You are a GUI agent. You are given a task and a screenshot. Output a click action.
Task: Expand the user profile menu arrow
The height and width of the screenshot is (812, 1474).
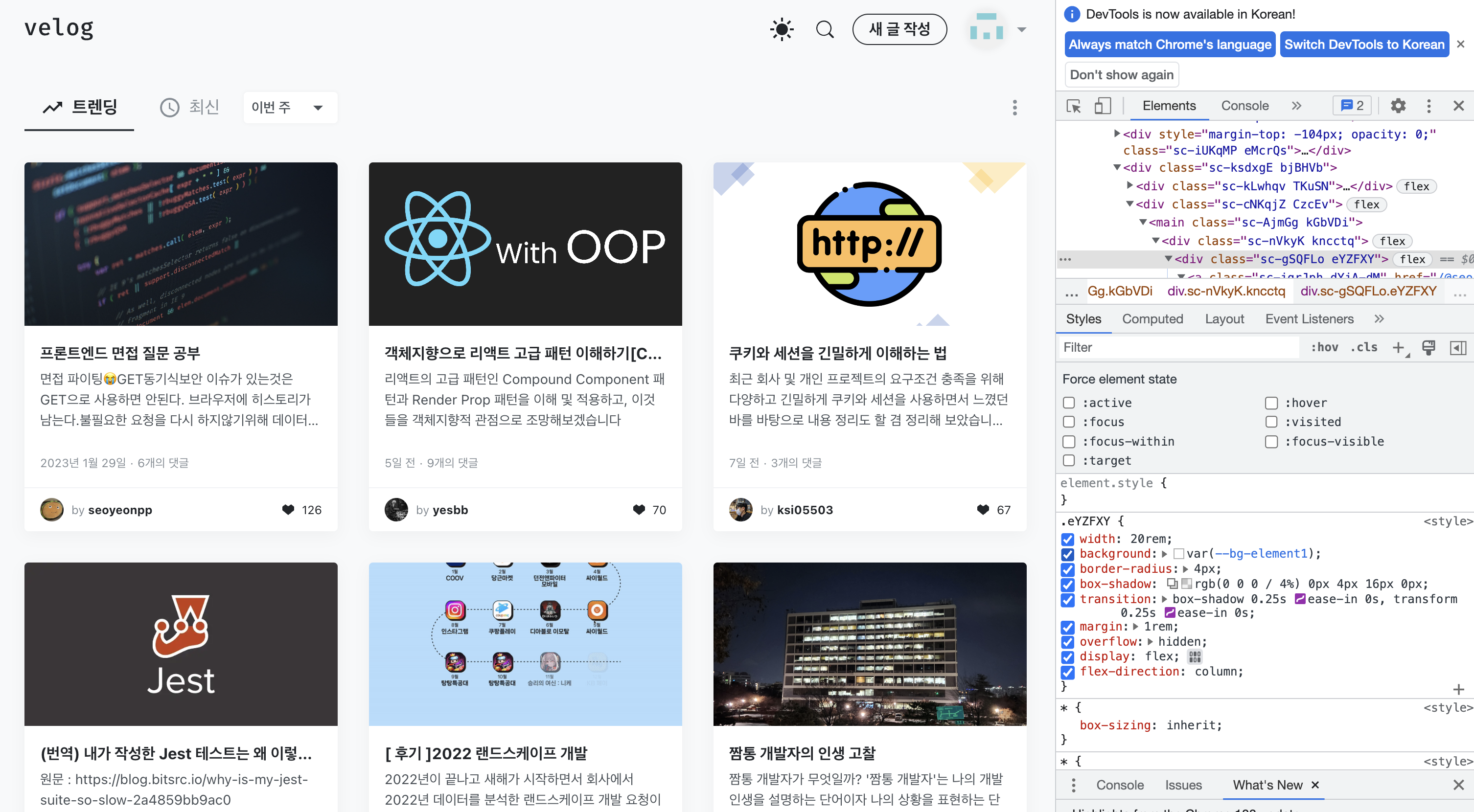pos(1021,29)
